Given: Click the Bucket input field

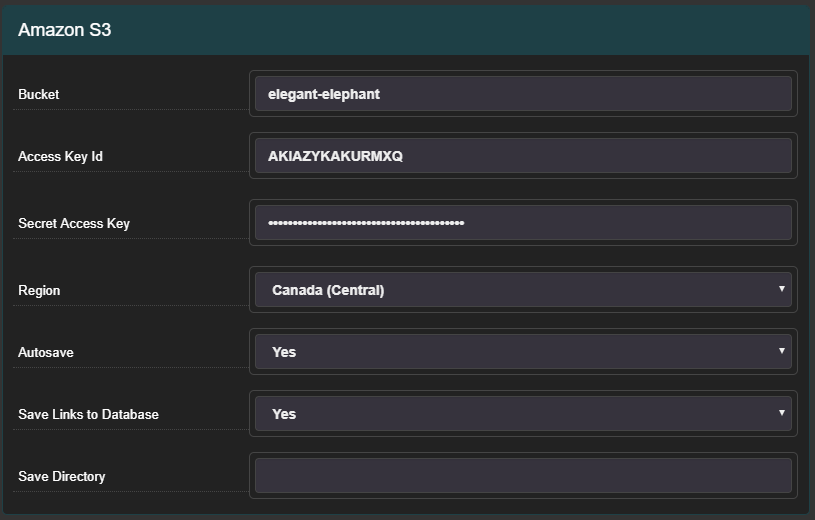Looking at the screenshot, I should click(523, 94).
